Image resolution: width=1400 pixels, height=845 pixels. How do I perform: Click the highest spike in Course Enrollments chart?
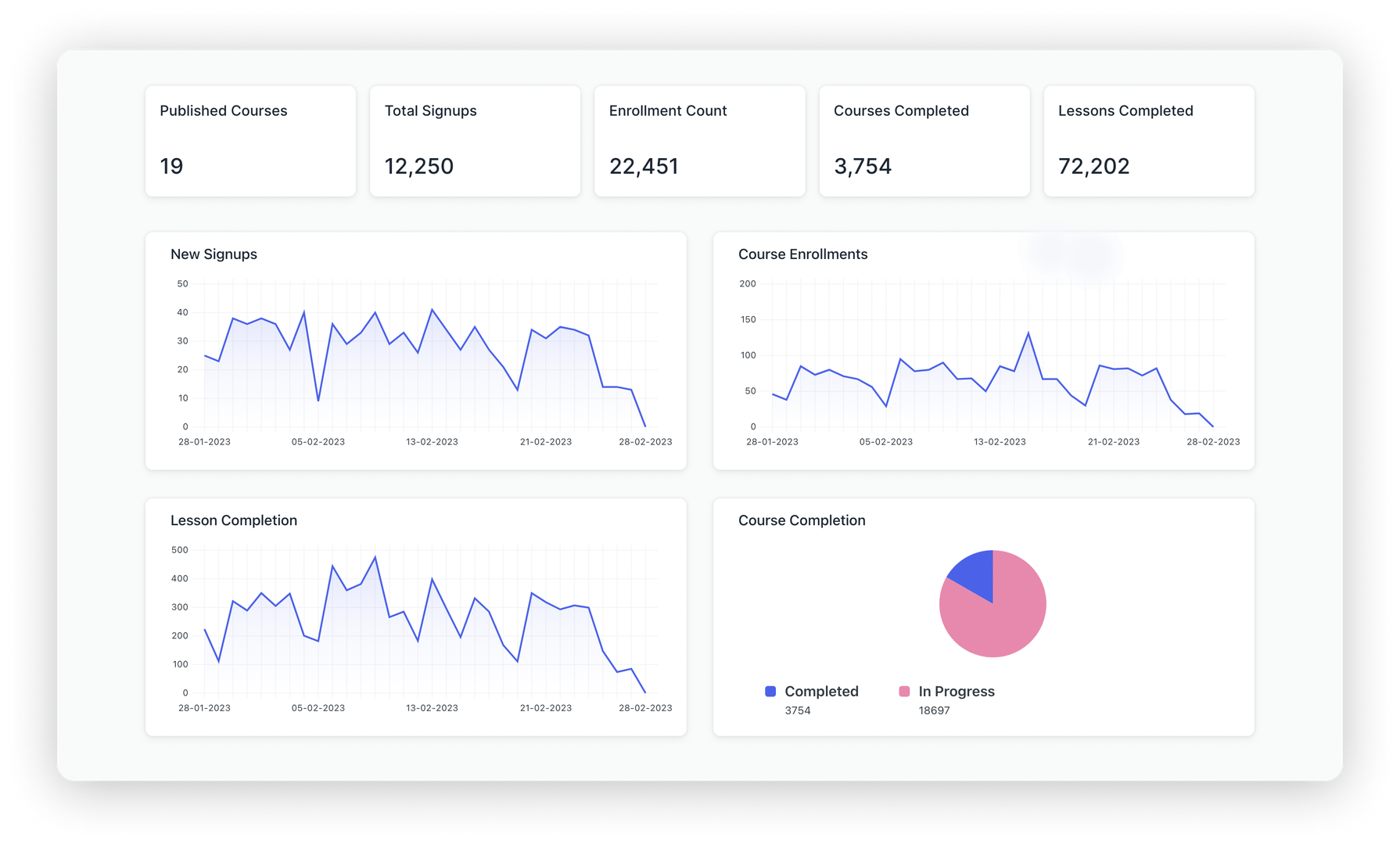[x=1028, y=332]
